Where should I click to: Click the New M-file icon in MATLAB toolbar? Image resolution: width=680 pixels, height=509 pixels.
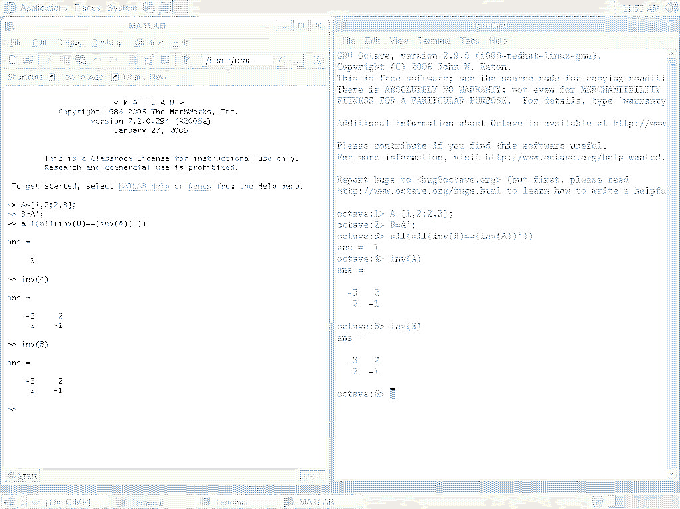pyautogui.click(x=13, y=60)
